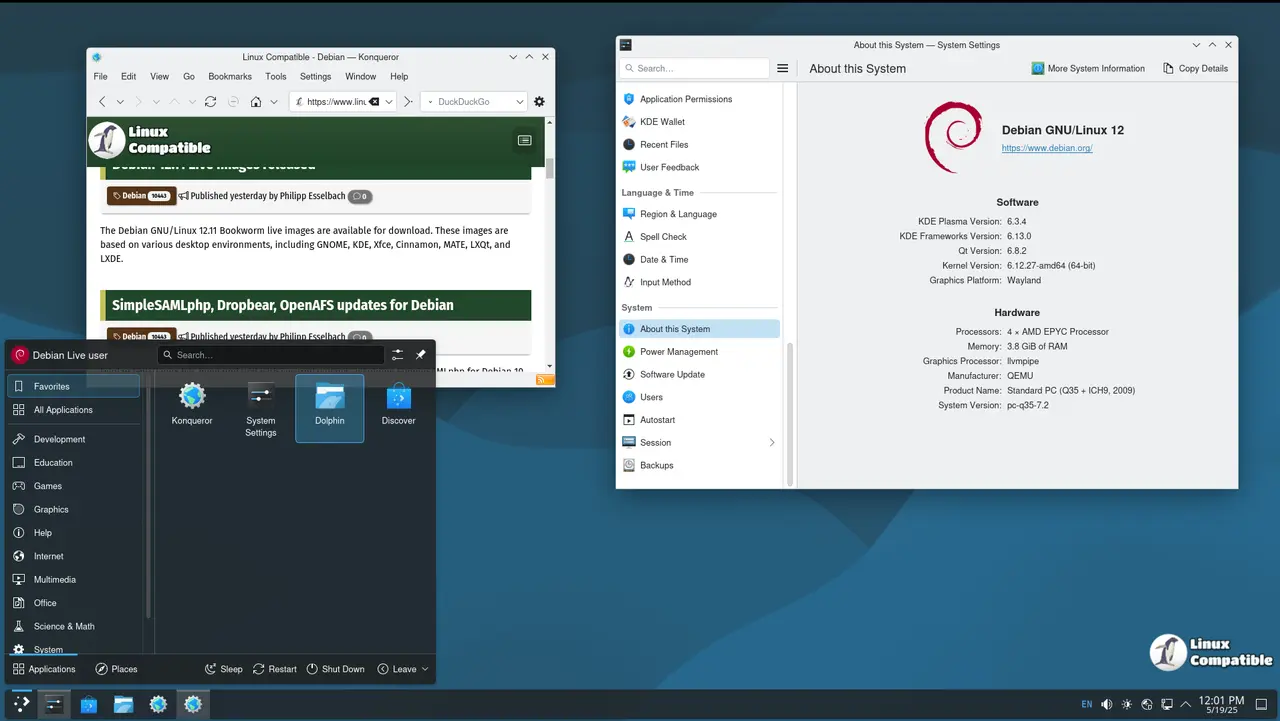Pin the application launcher open
Image resolution: width=1280 pixels, height=721 pixels.
point(420,354)
